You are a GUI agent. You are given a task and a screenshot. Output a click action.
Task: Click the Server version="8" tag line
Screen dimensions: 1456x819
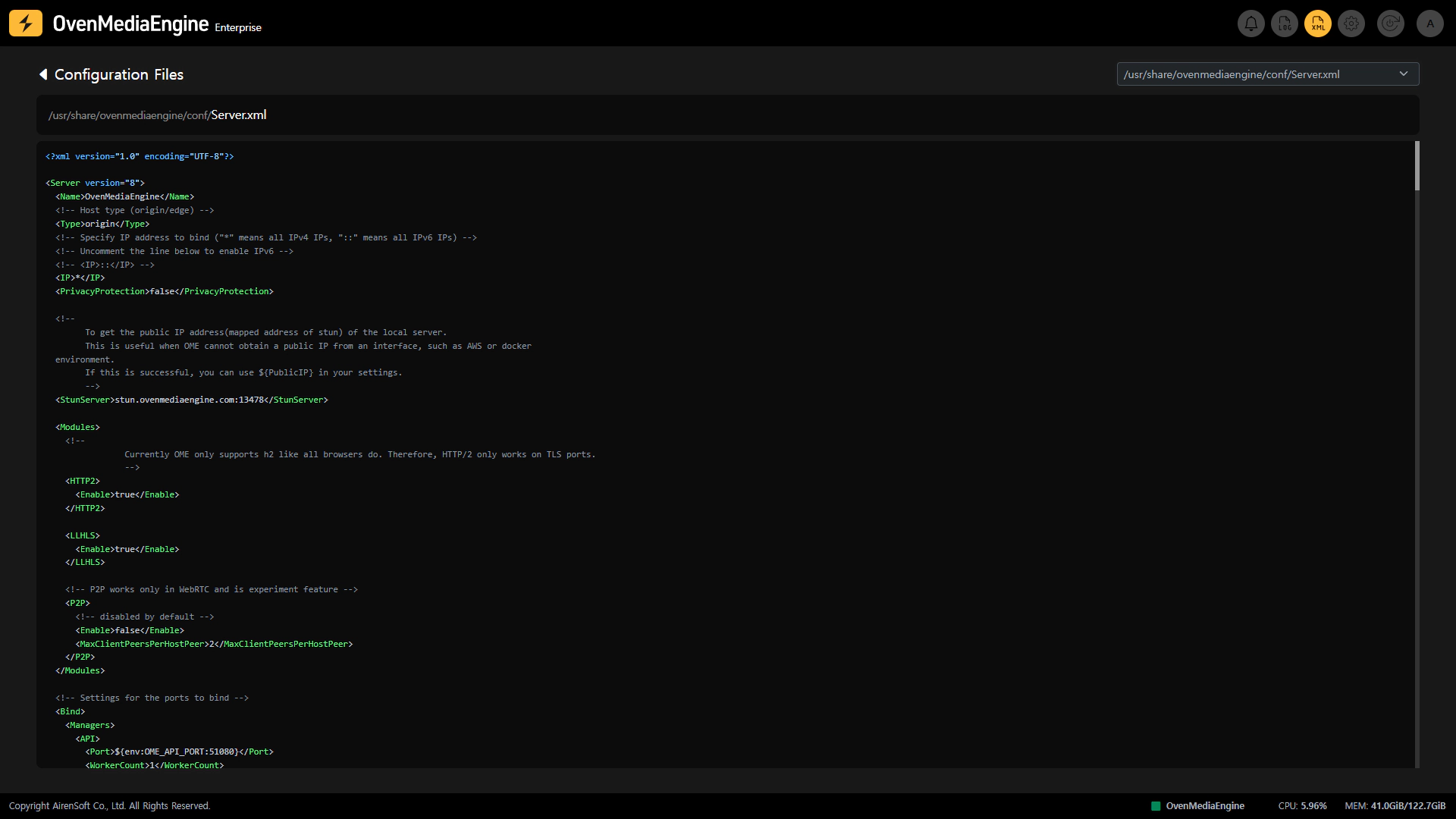[95, 183]
